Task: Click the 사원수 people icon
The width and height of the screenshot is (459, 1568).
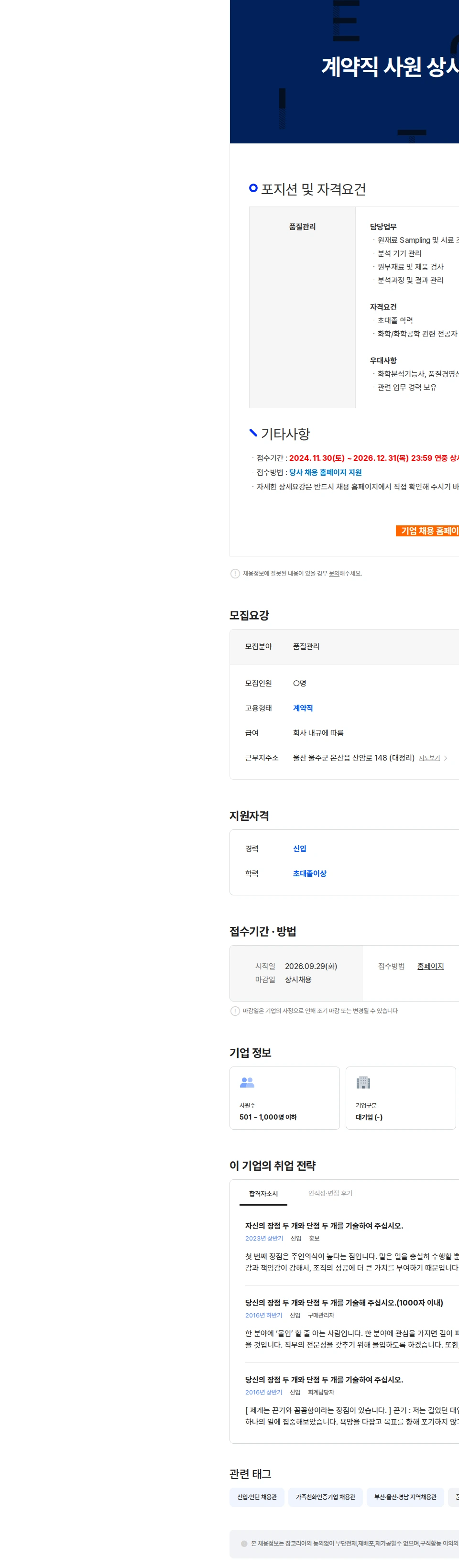Action: (247, 1082)
